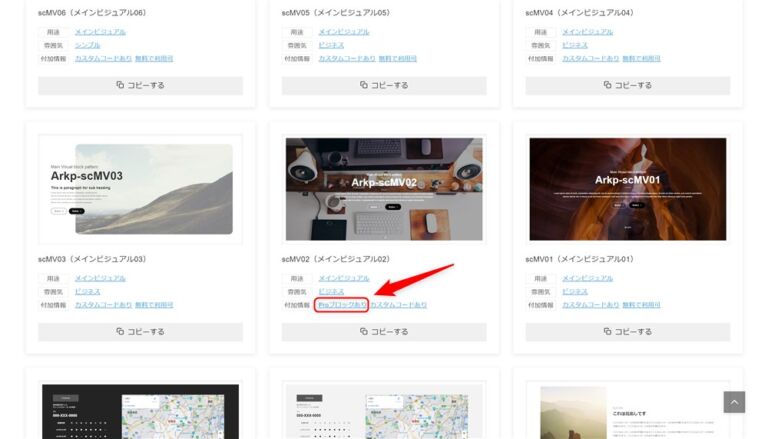Copy the scMV04 pattern
This screenshot has width=768, height=439.
(627, 85)
